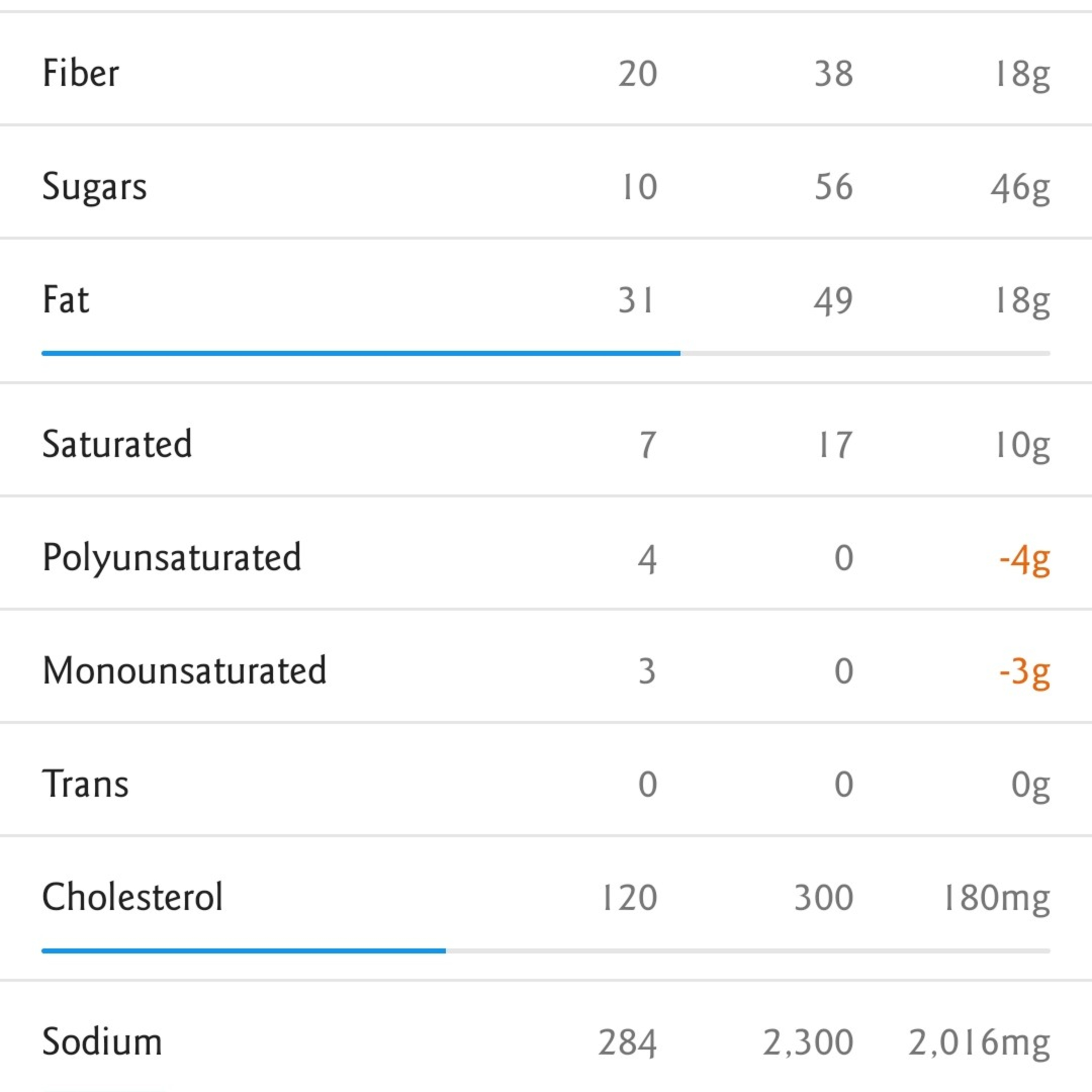
Task: Tap the Fiber nutrient row label
Action: 81,73
